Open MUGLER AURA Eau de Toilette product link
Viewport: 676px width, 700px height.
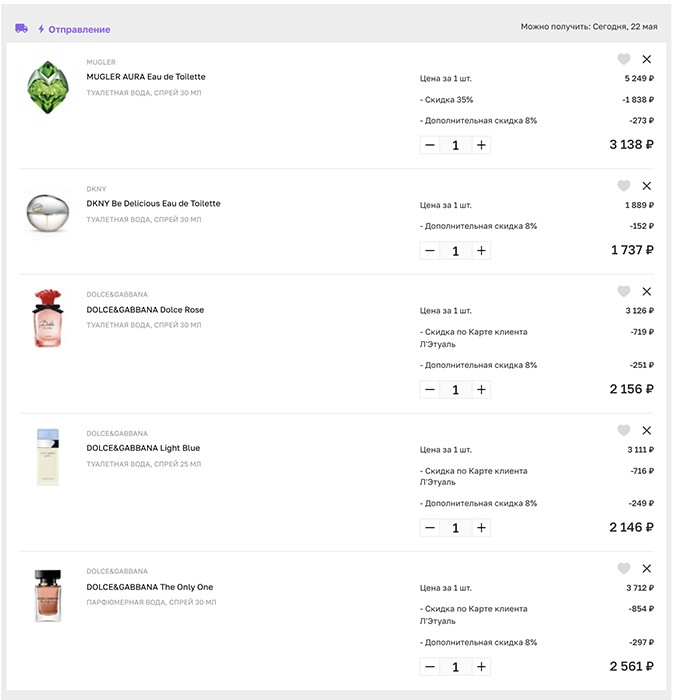point(146,77)
